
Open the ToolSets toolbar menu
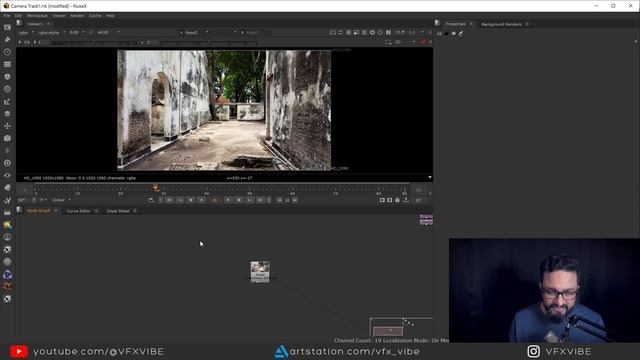point(7,200)
